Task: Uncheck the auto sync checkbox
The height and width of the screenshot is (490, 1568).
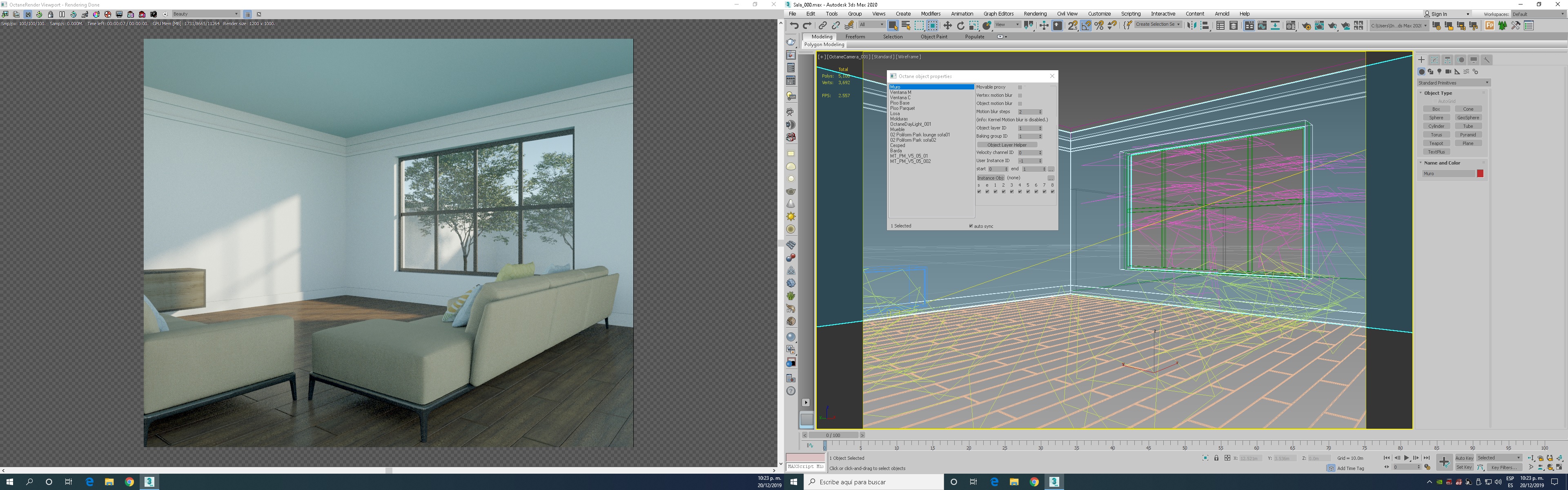Action: [971, 226]
